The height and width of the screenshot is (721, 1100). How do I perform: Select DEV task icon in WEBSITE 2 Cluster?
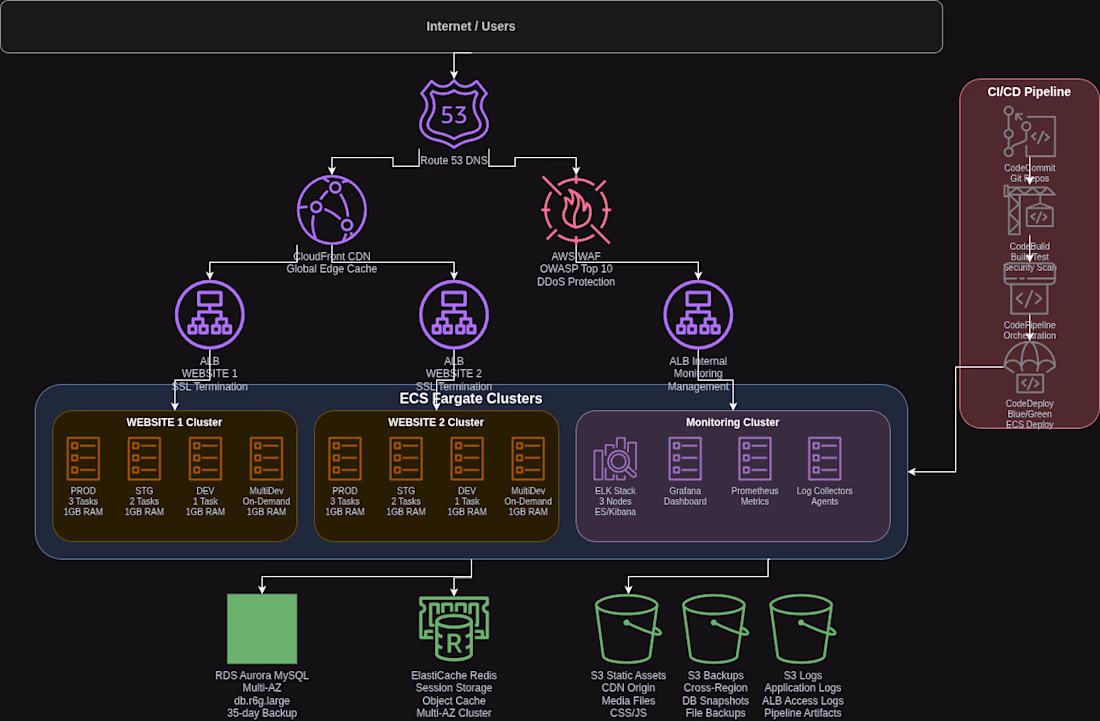click(467, 459)
